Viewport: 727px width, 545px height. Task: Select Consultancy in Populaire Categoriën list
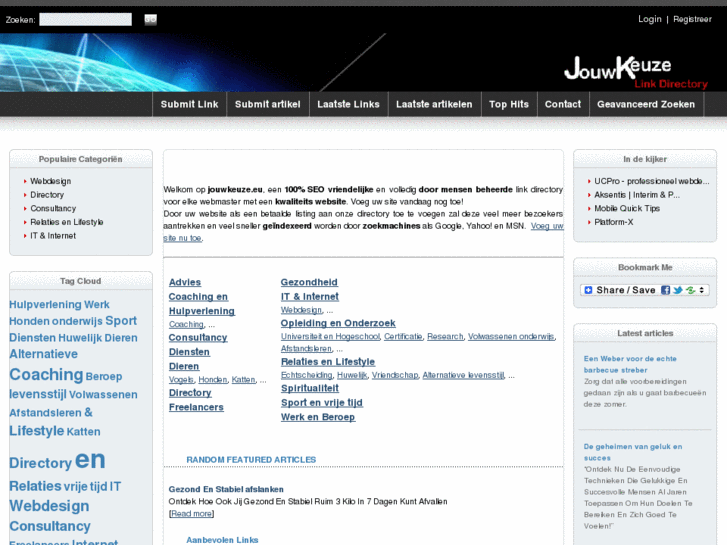[53, 209]
